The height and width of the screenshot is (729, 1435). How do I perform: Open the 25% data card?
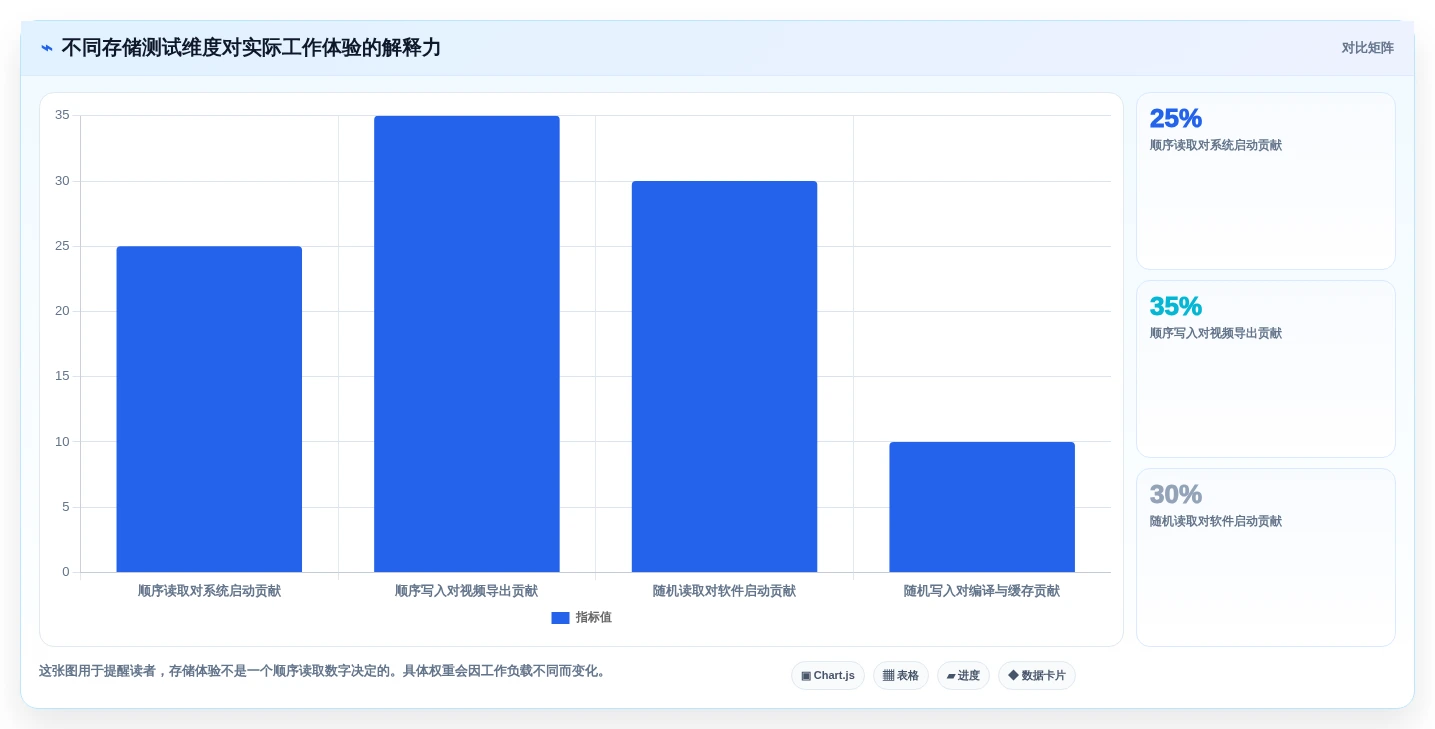tap(1266, 181)
